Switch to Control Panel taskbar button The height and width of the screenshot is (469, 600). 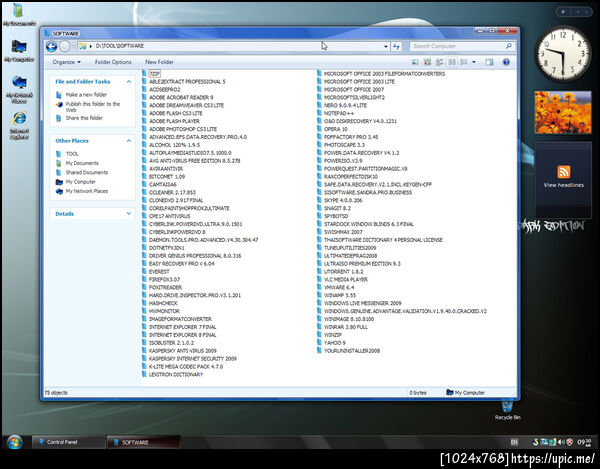coord(68,442)
